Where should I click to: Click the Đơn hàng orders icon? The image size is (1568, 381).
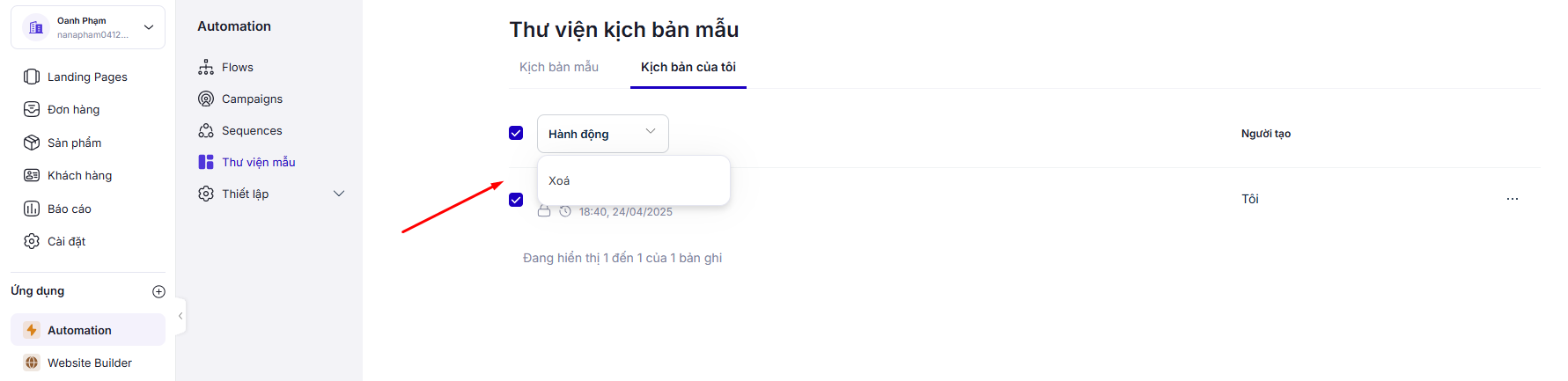tap(32, 109)
